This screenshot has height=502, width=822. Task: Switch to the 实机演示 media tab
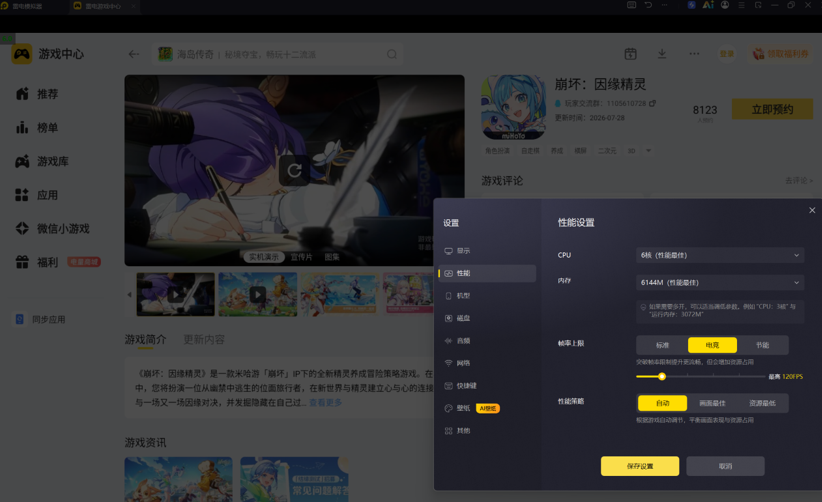264,257
